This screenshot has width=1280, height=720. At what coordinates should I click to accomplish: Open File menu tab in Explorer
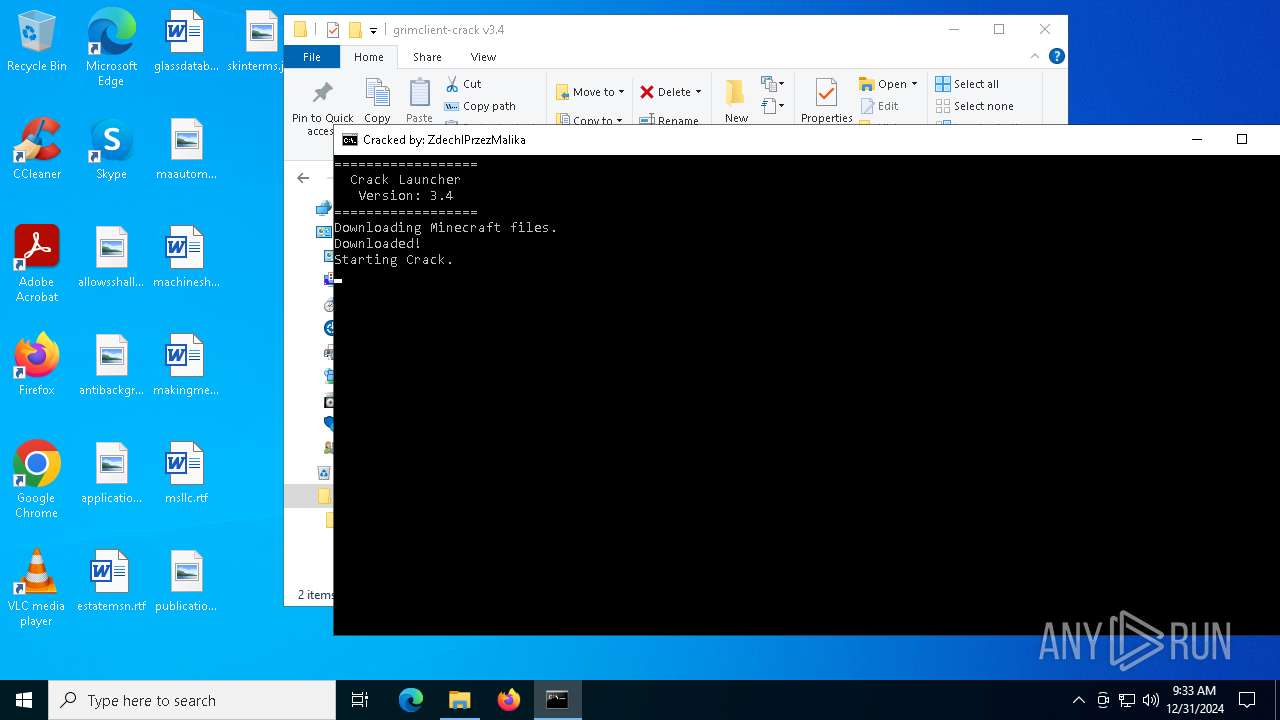coord(312,57)
